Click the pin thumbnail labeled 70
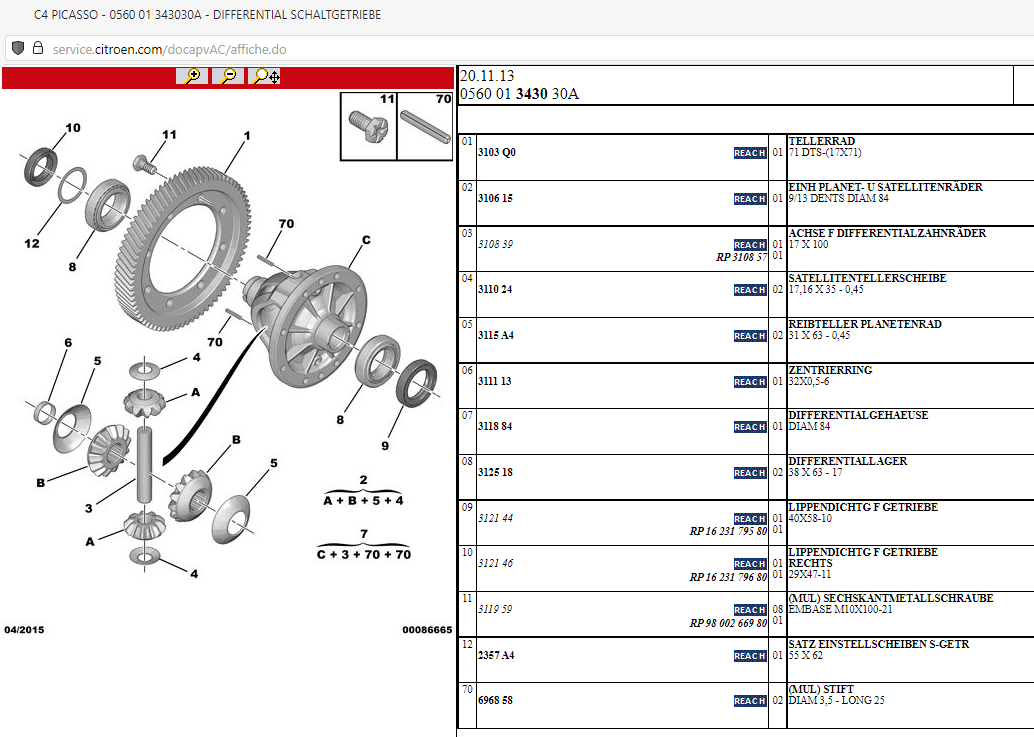 [425, 126]
